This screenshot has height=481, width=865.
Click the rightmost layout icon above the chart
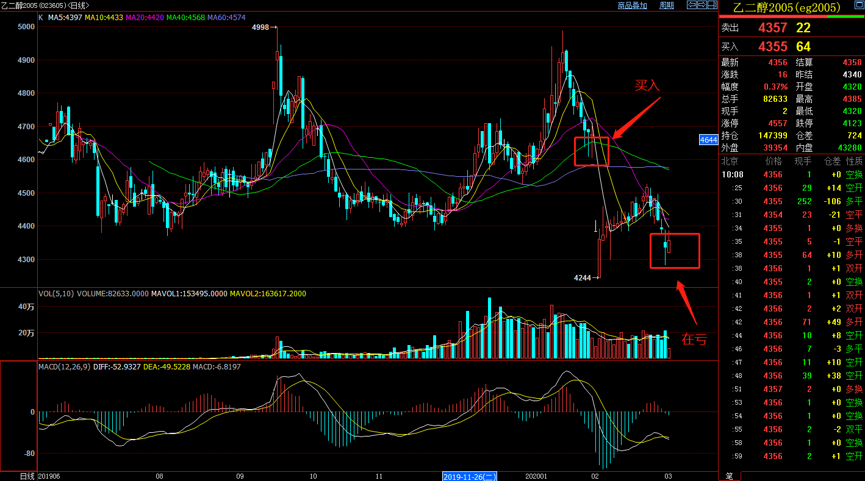[x=710, y=6]
